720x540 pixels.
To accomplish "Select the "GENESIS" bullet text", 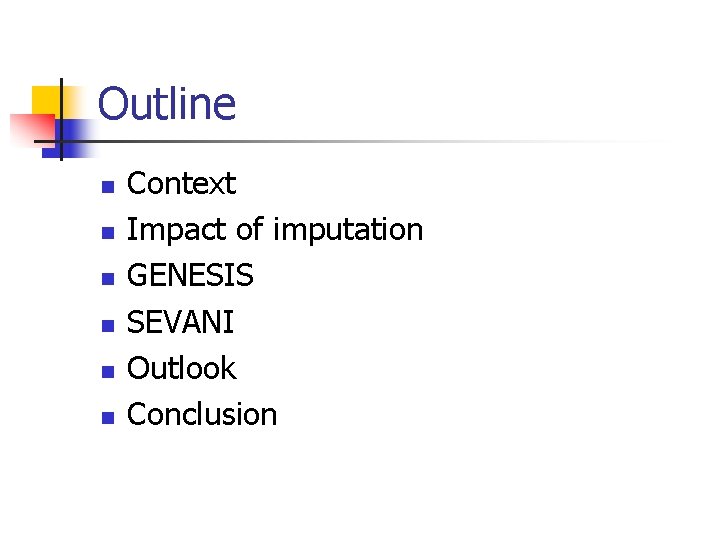I will (x=191, y=276).
